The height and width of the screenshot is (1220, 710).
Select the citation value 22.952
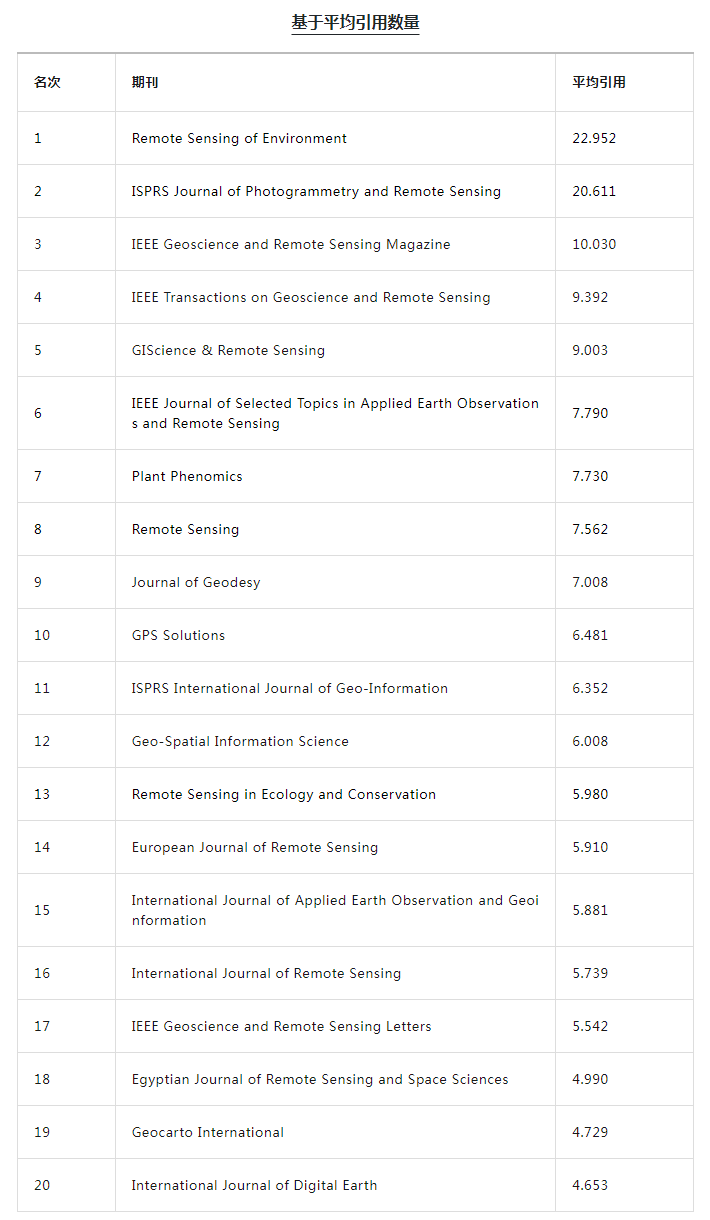tap(594, 138)
